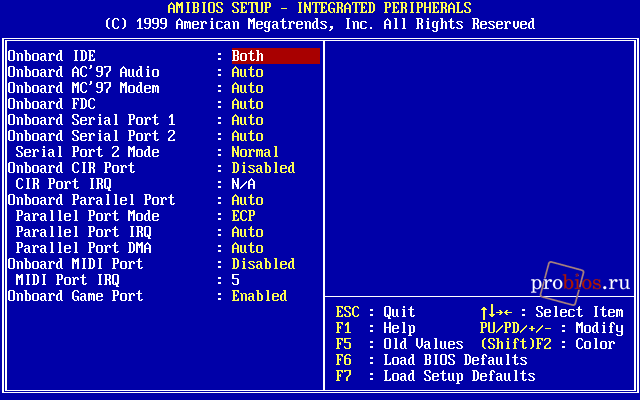Click F7 : Load Setup Defaults
640x400 pixels.
436,376
